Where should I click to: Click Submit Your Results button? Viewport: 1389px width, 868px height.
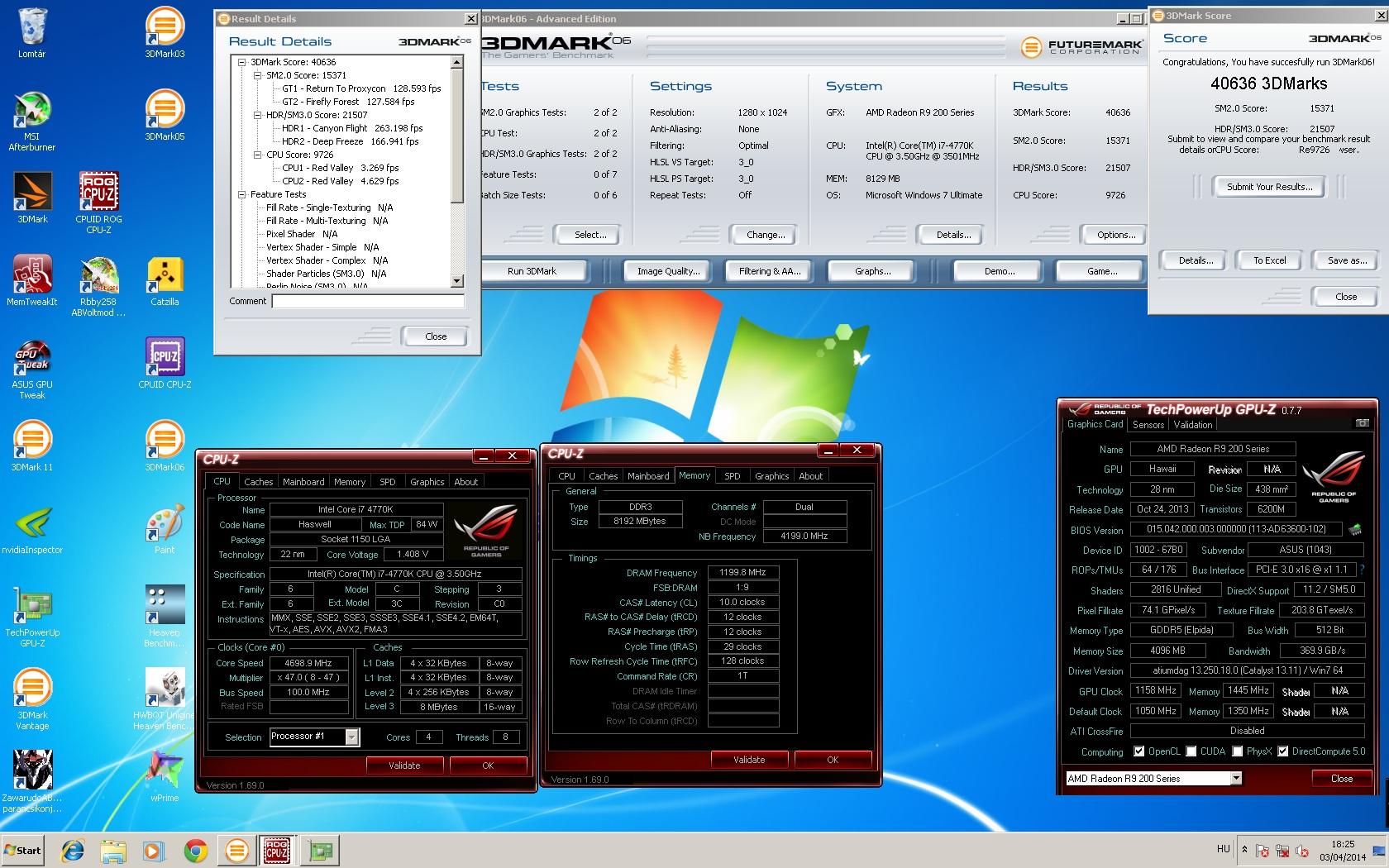1269,187
